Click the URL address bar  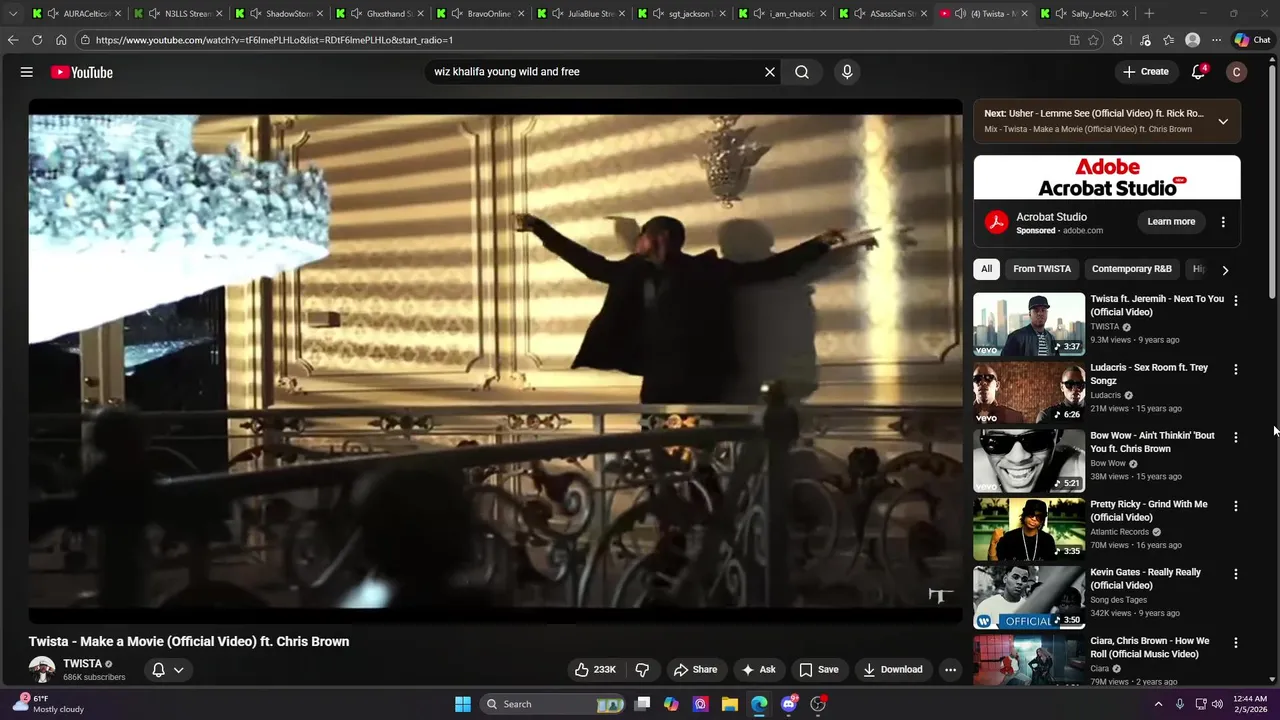click(570, 40)
